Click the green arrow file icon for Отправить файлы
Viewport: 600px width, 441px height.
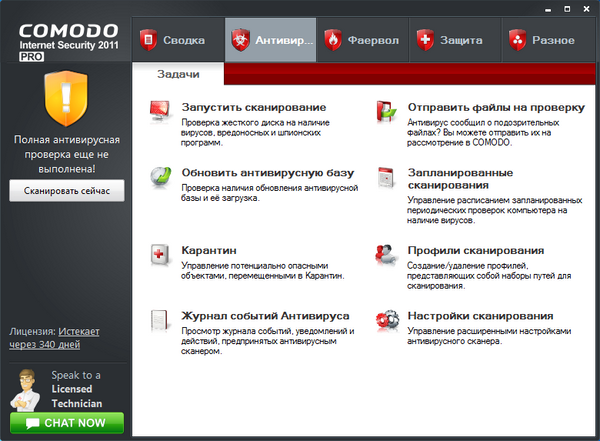pos(386,111)
